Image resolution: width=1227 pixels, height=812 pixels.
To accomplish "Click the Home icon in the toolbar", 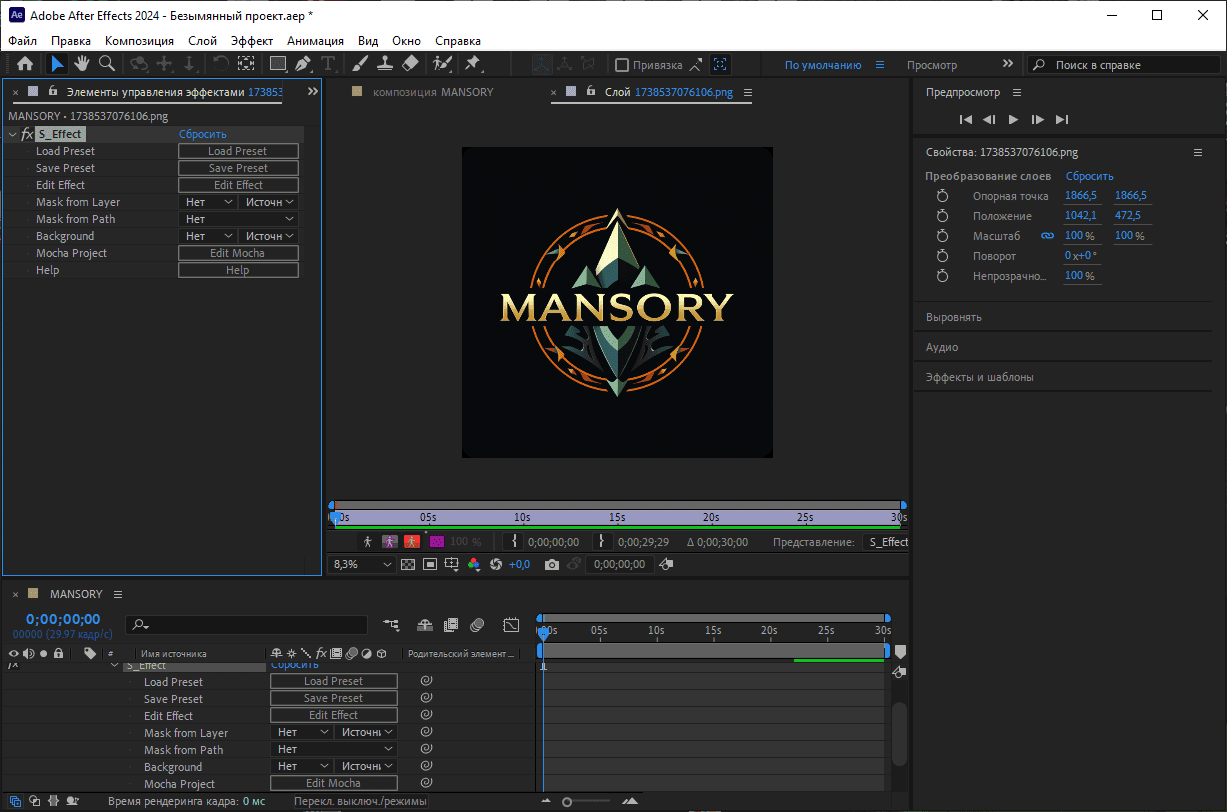I will 25,64.
